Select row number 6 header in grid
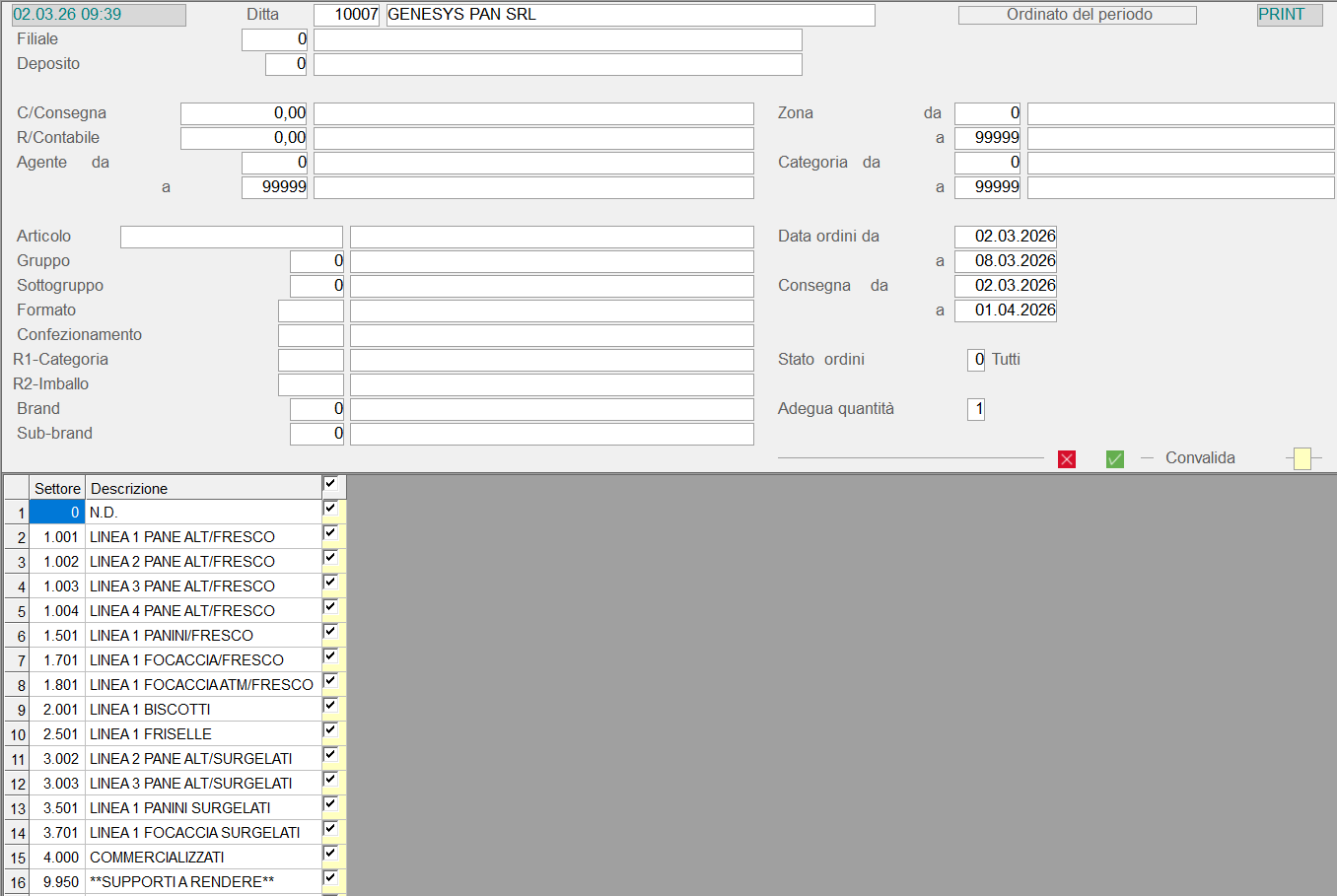The height and width of the screenshot is (896, 1337). [17, 636]
